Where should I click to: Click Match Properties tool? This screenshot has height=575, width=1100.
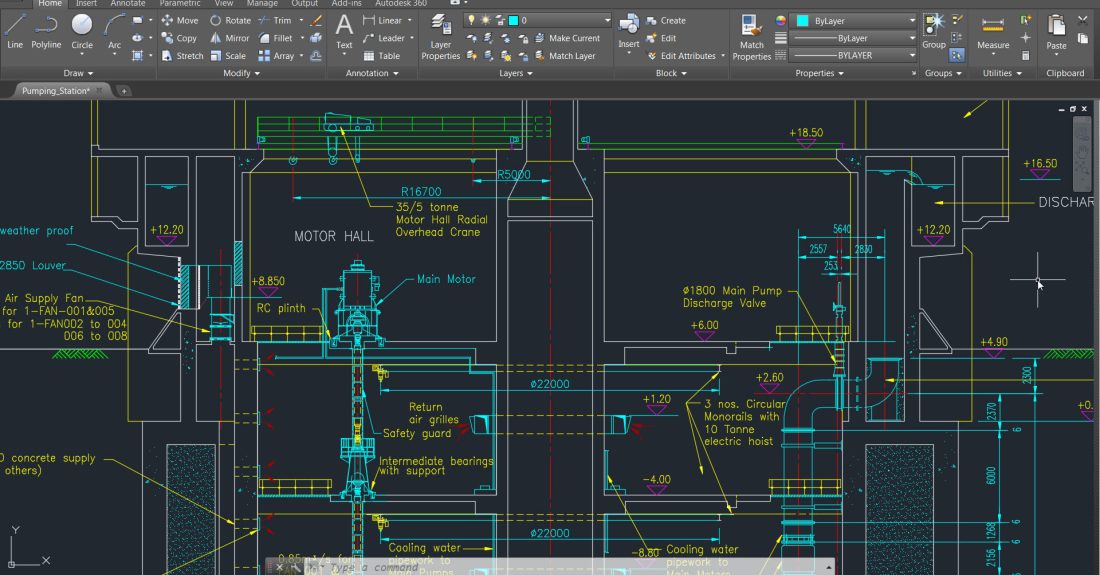coord(751,36)
